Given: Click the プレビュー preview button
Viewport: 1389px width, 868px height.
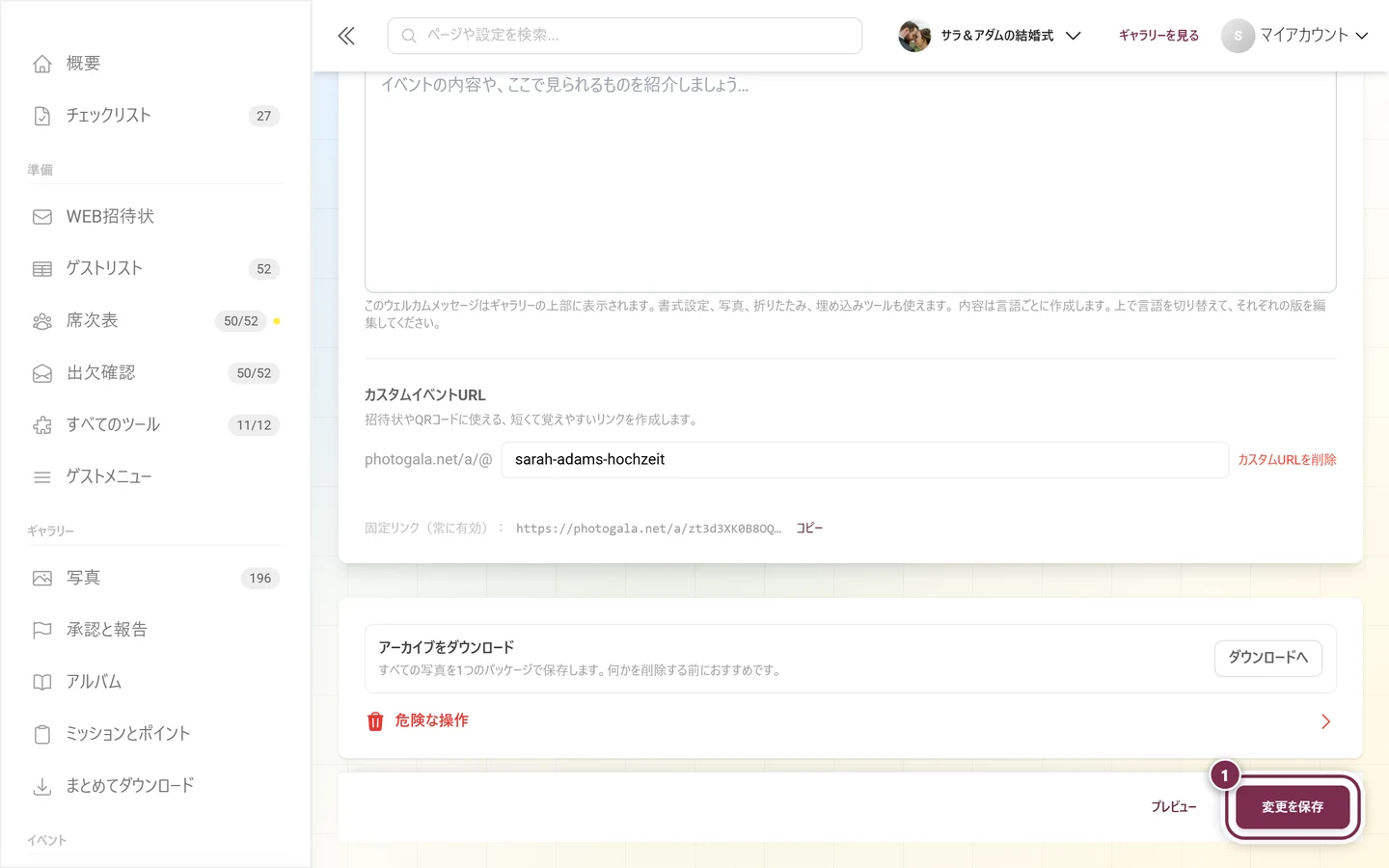Looking at the screenshot, I should click(1174, 807).
